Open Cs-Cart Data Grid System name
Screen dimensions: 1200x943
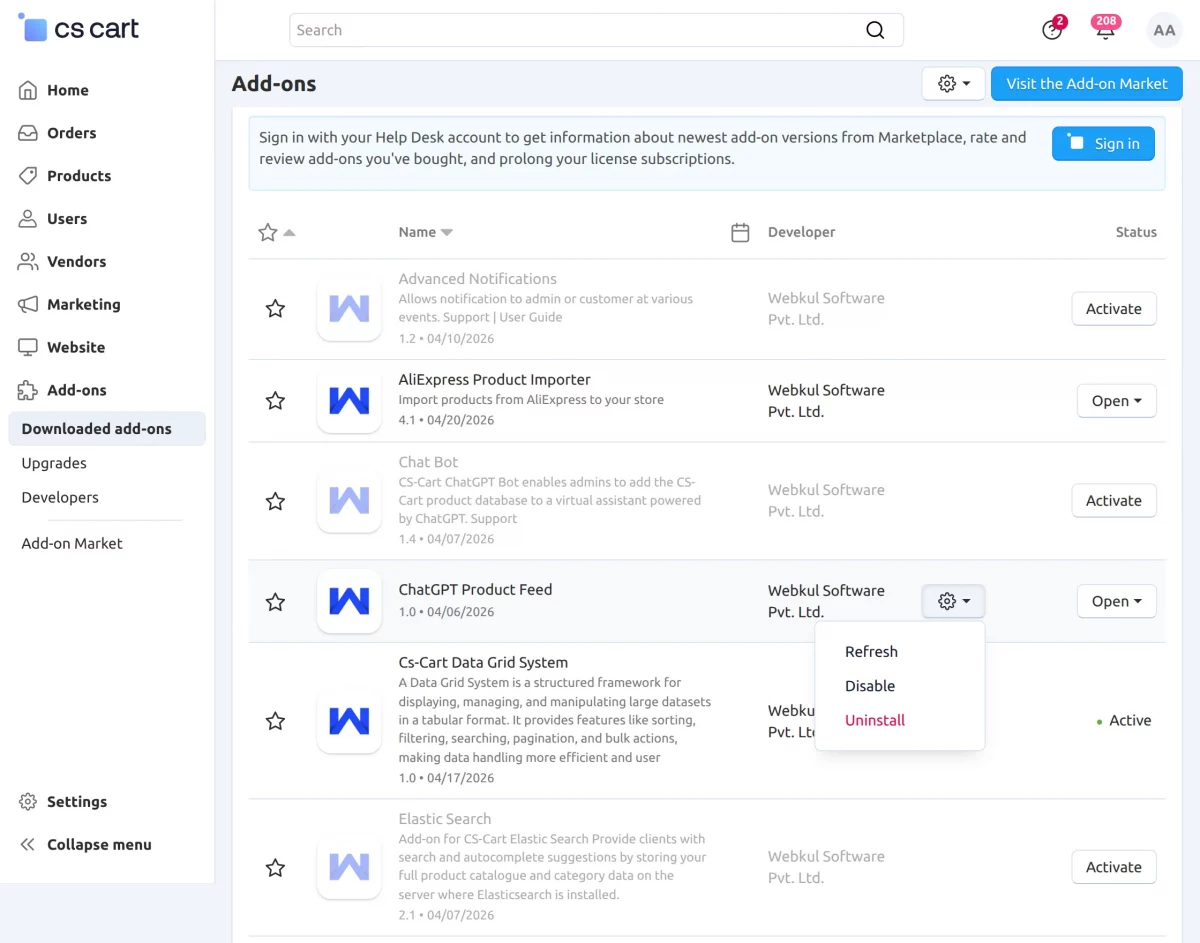pyautogui.click(x=483, y=662)
